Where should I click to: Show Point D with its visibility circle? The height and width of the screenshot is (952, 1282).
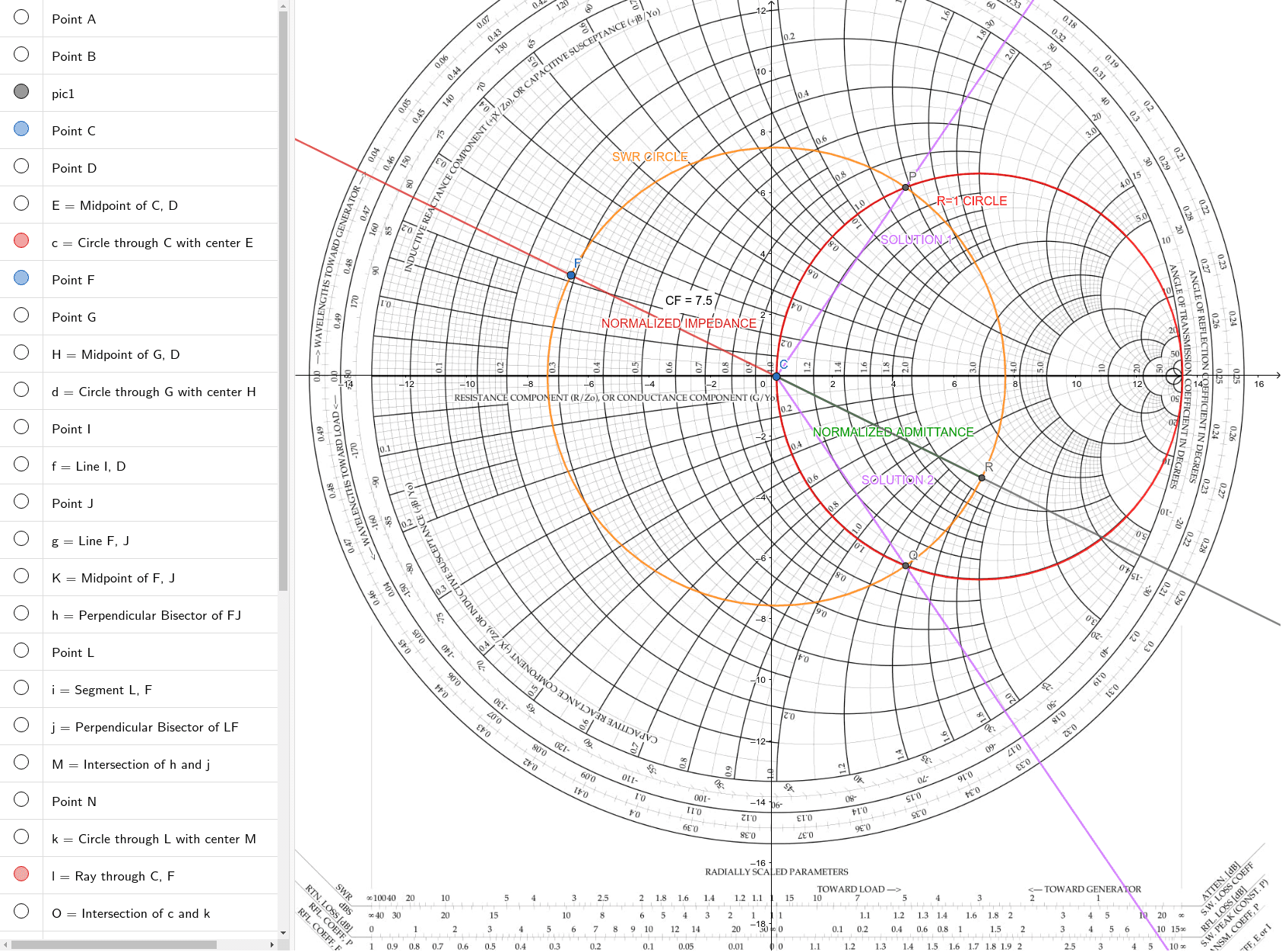(21, 166)
